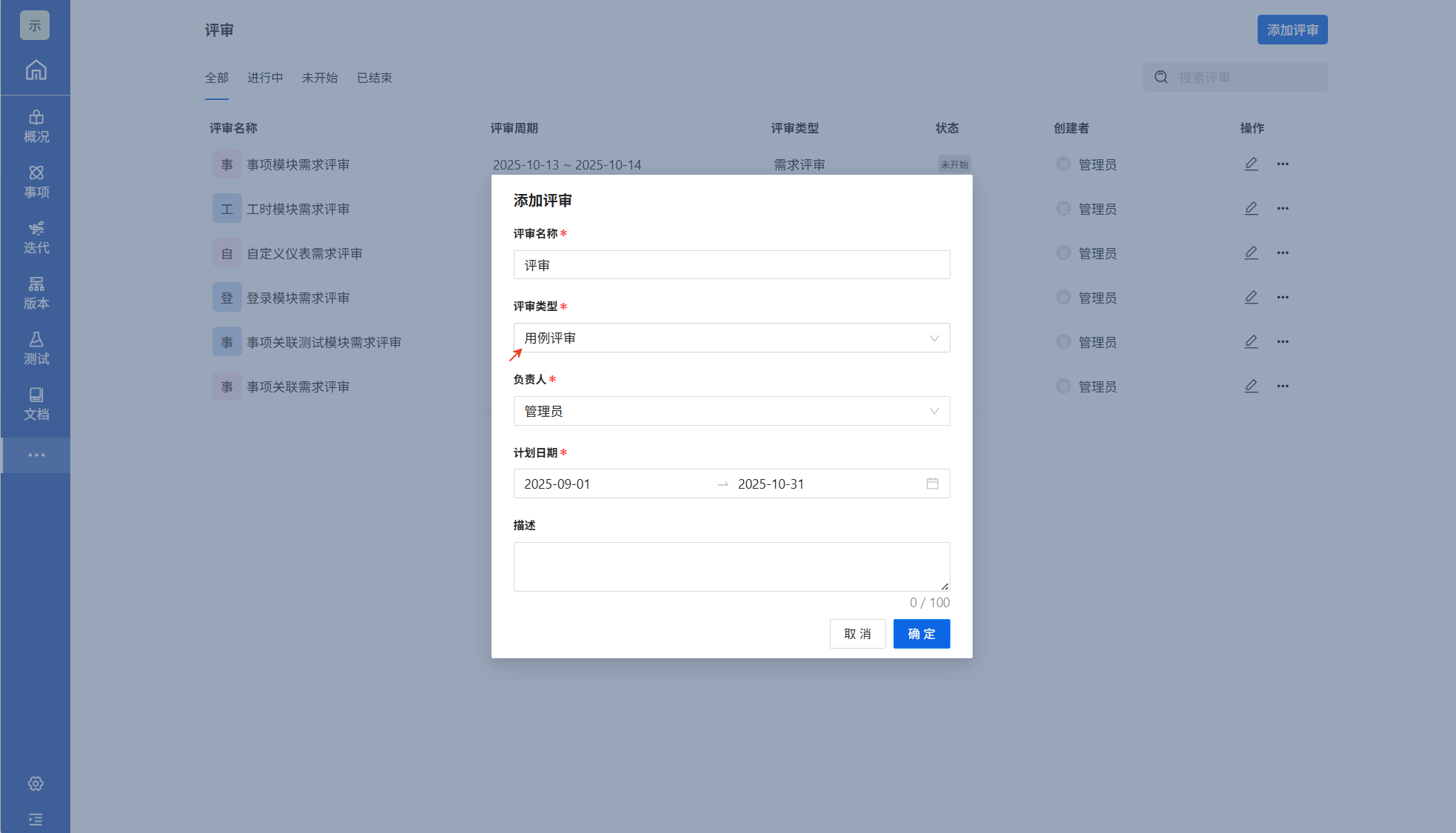This screenshot has width=1456, height=833.
Task: Open the 版本 version section
Action: (36, 293)
